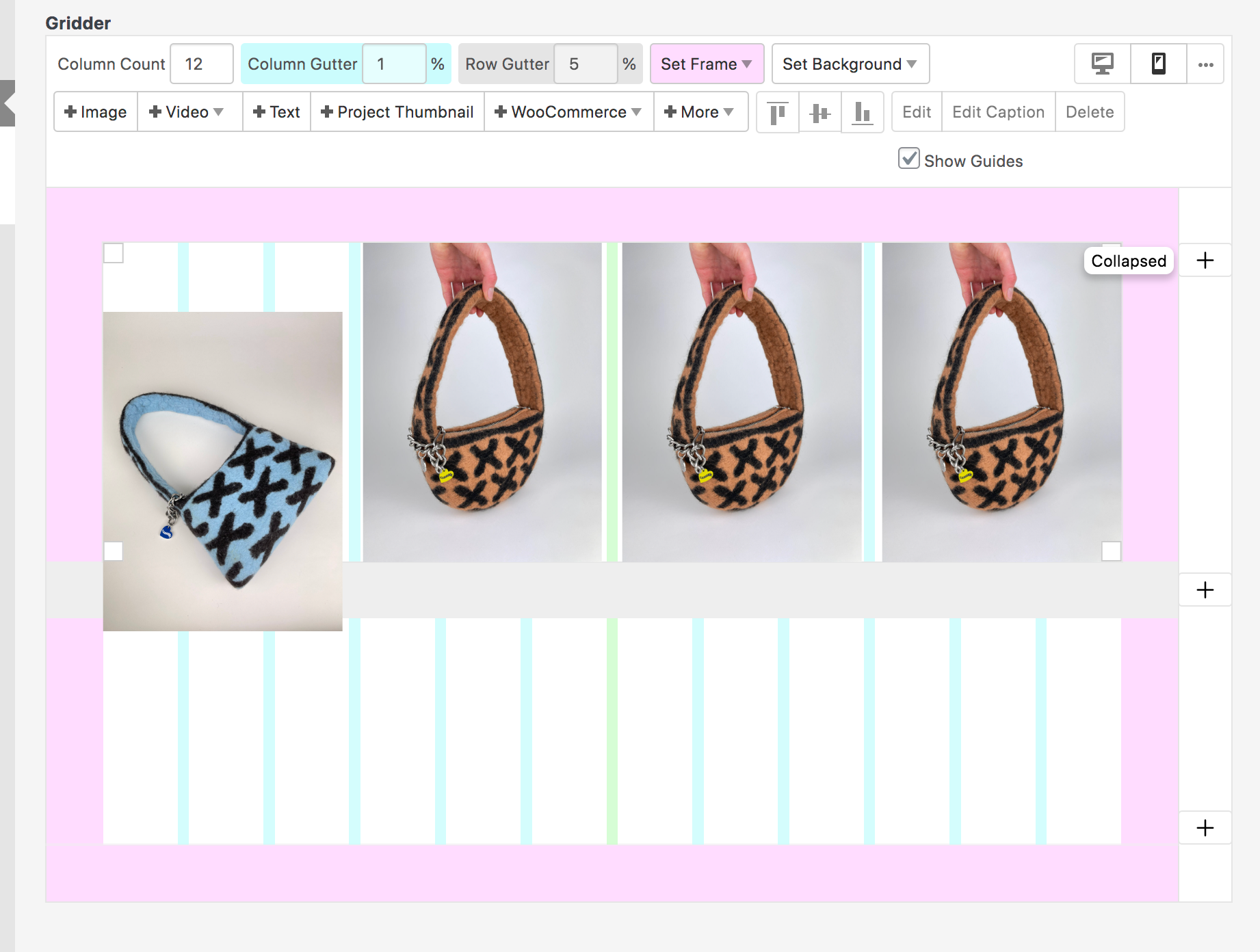1260x952 pixels.
Task: Open the Set Background dropdown
Action: (x=850, y=64)
